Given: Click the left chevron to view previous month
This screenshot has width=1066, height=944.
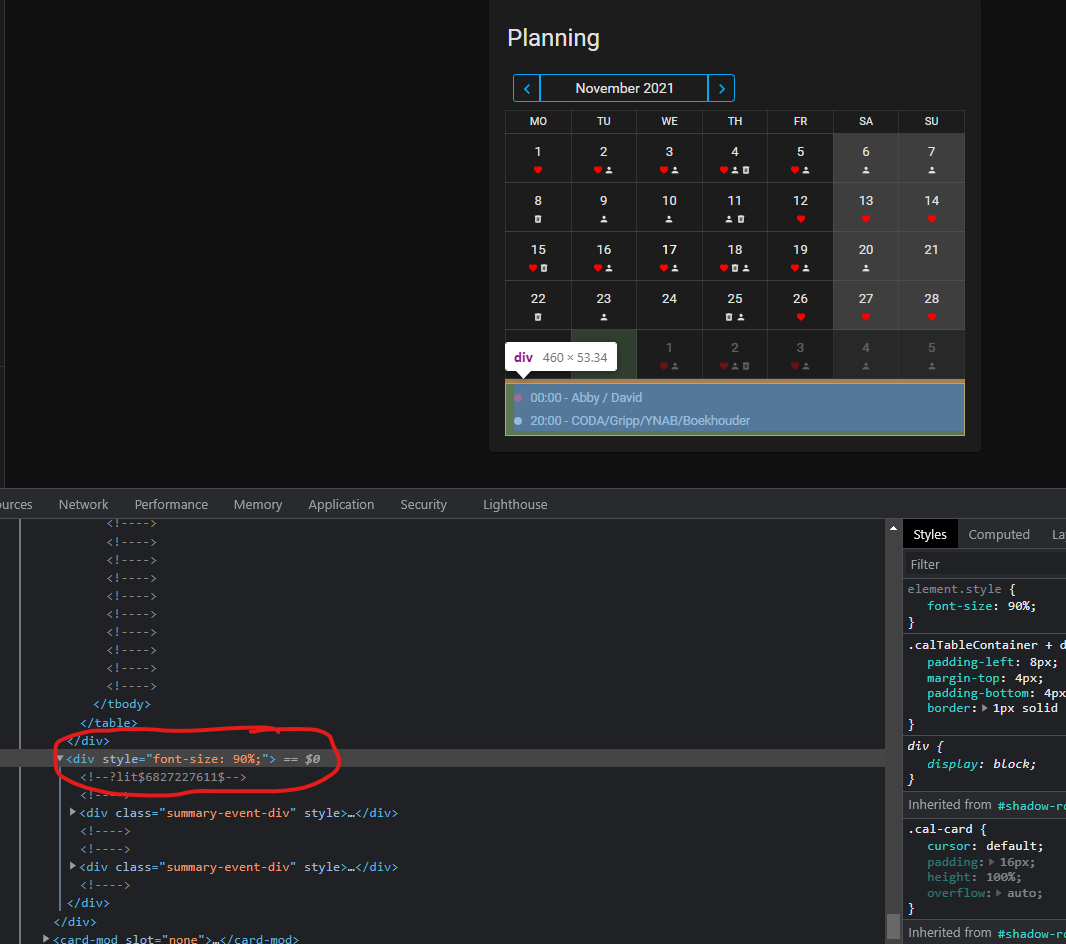Looking at the screenshot, I should coord(526,88).
